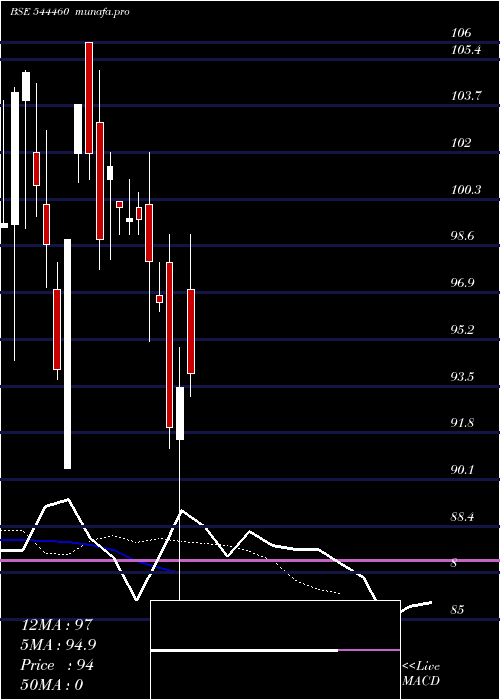Click the 12MA : 97 indicator text
This screenshot has height=700, width=500.
57,625
